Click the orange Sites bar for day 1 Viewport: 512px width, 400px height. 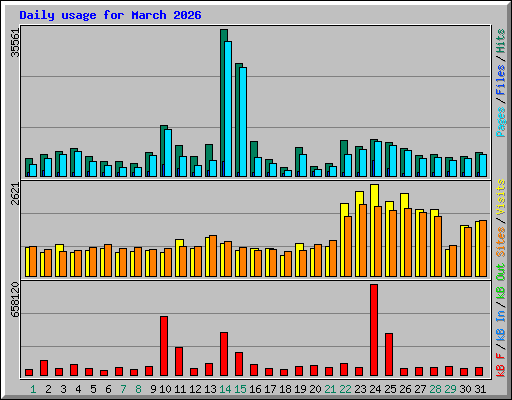tap(33, 262)
